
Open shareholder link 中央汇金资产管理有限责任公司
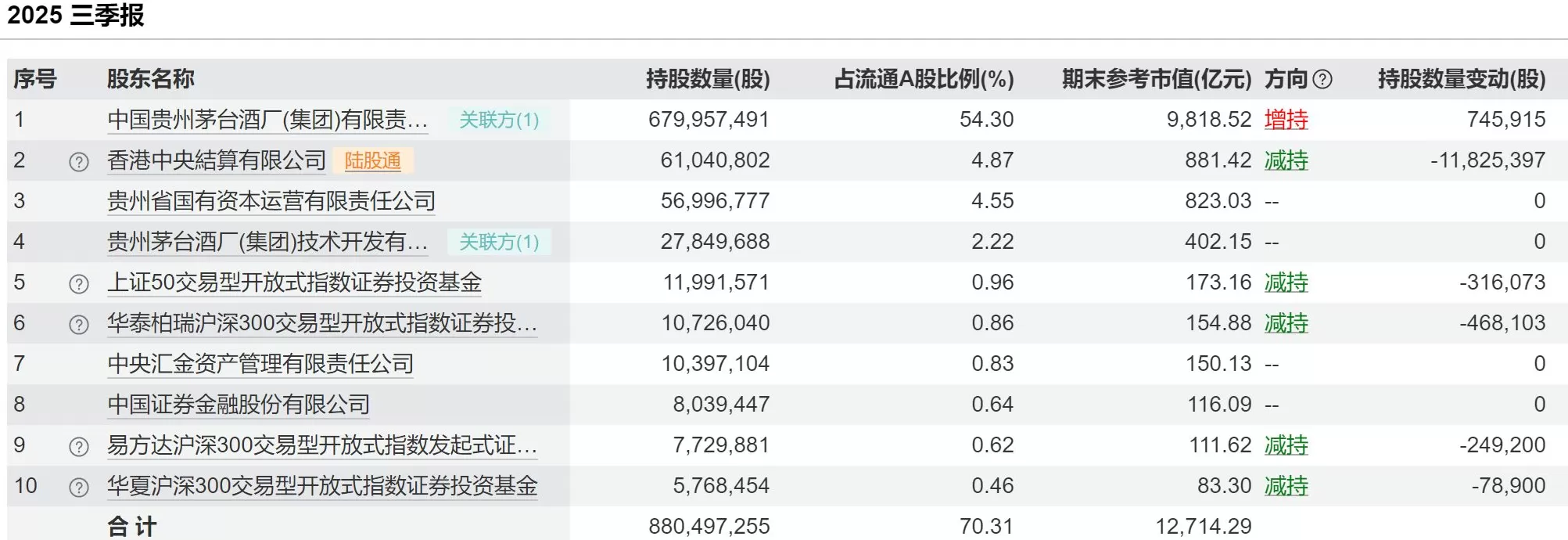(x=258, y=363)
